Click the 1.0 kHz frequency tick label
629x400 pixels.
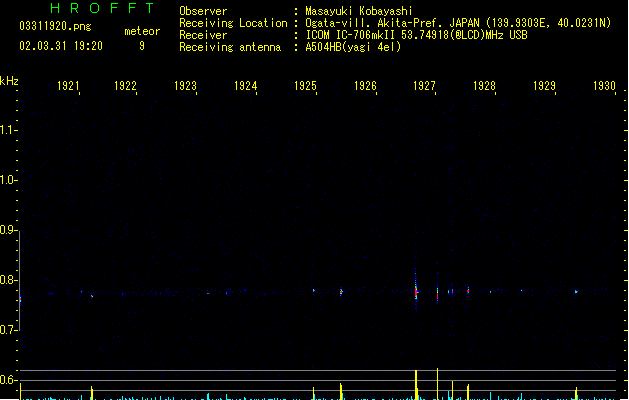[7, 180]
